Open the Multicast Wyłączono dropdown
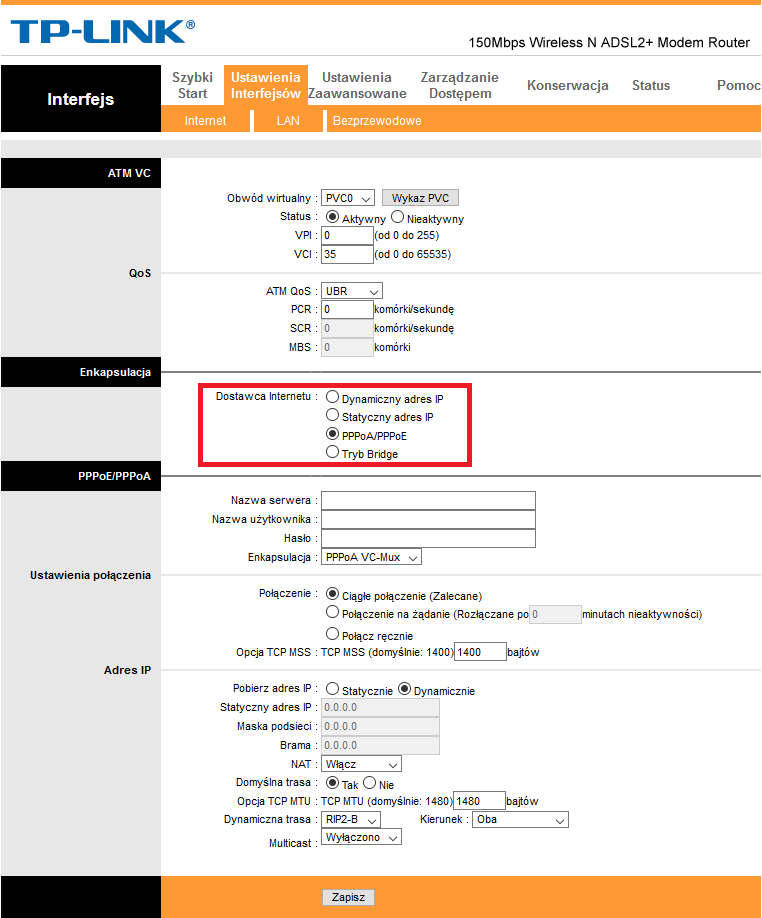This screenshot has height=918, width=762. tap(361, 837)
